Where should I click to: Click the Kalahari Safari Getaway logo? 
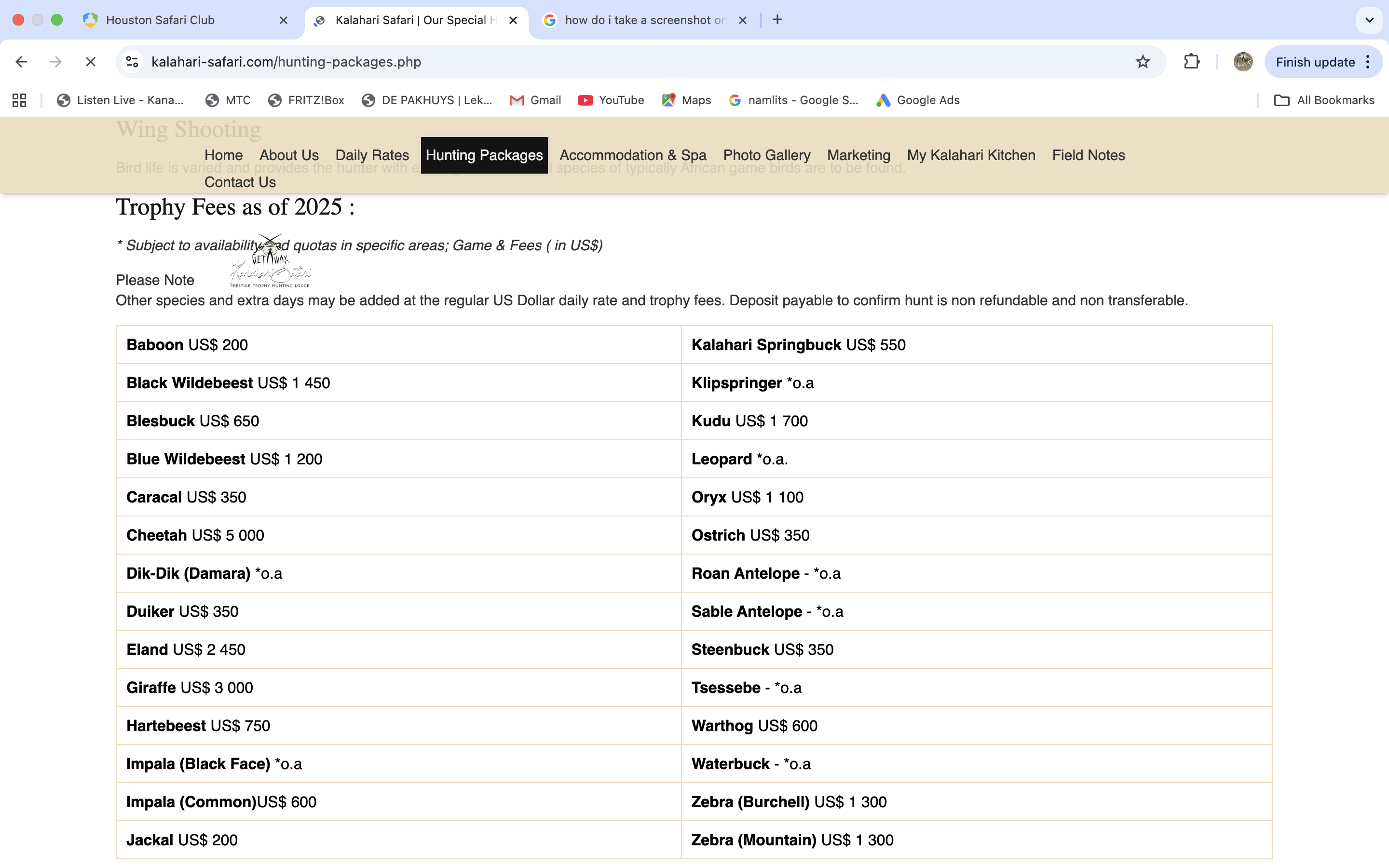271,261
